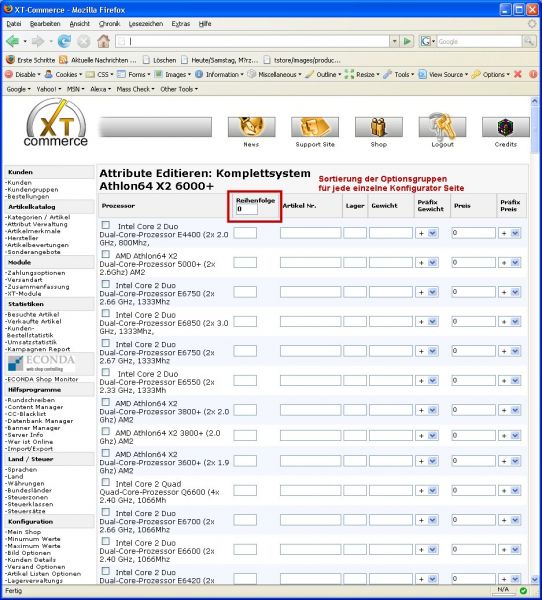Open the Content Manager sidebar link

coord(35,407)
